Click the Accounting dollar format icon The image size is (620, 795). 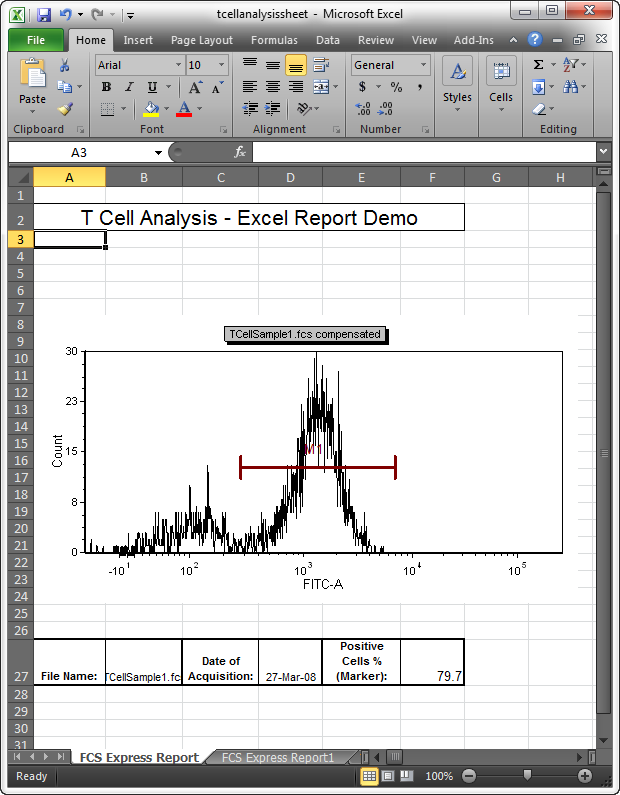point(362,87)
